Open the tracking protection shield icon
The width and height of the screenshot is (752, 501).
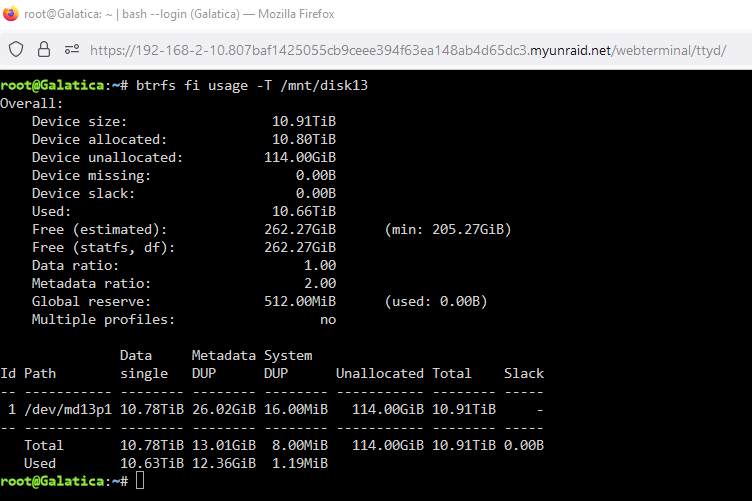pyautogui.click(x=16, y=49)
